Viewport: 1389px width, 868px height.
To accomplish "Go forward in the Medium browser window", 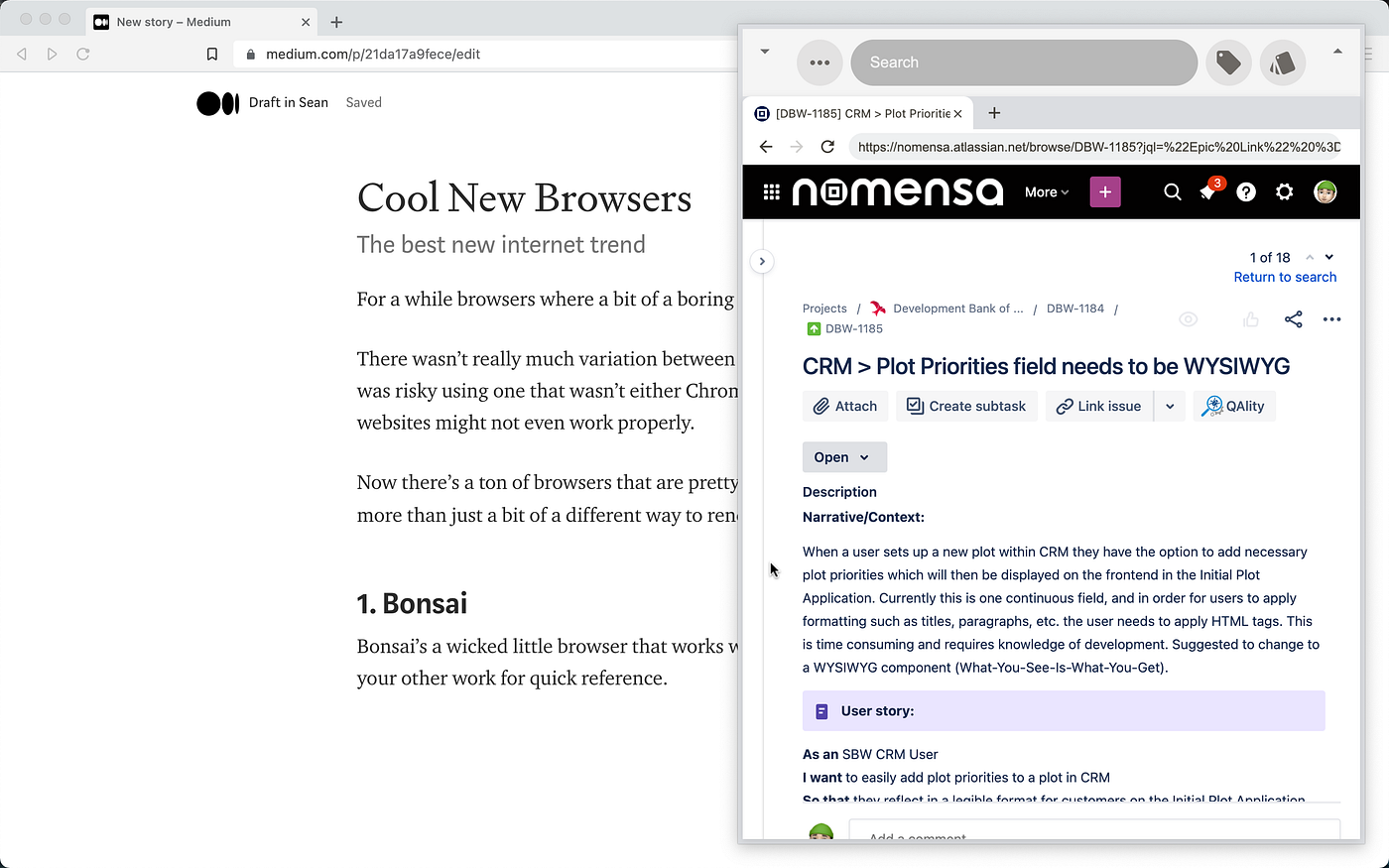I will pos(53,54).
